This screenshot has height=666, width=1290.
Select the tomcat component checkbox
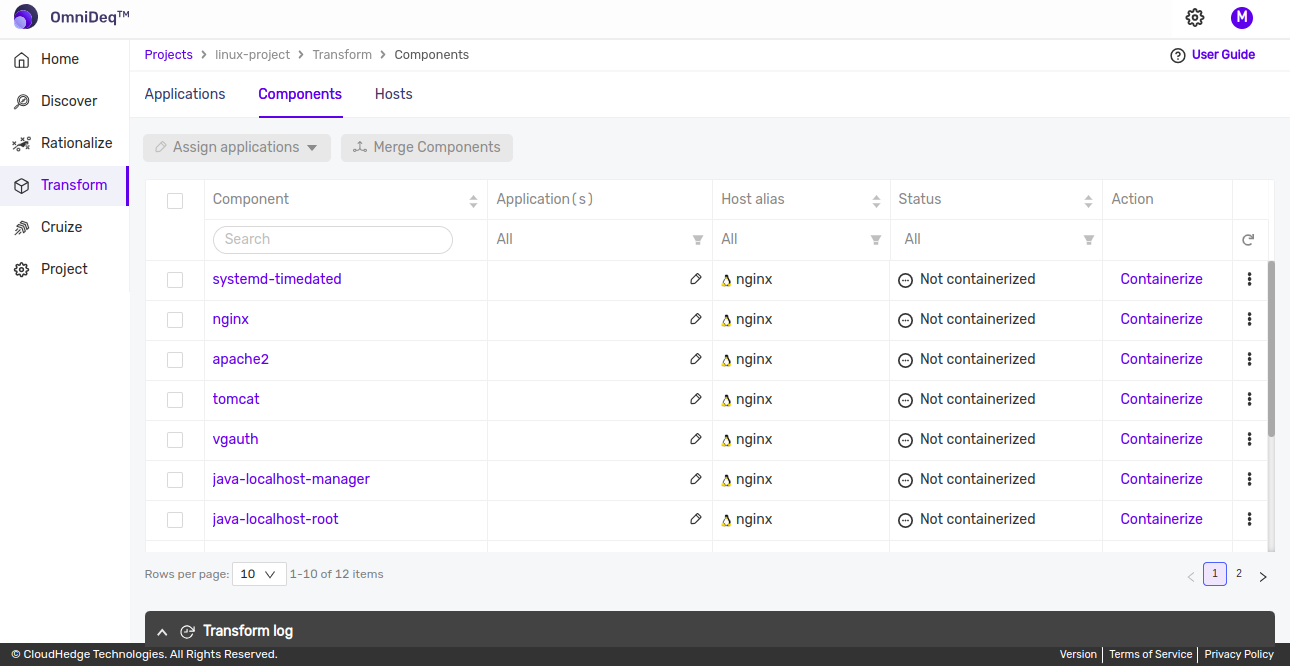175,400
